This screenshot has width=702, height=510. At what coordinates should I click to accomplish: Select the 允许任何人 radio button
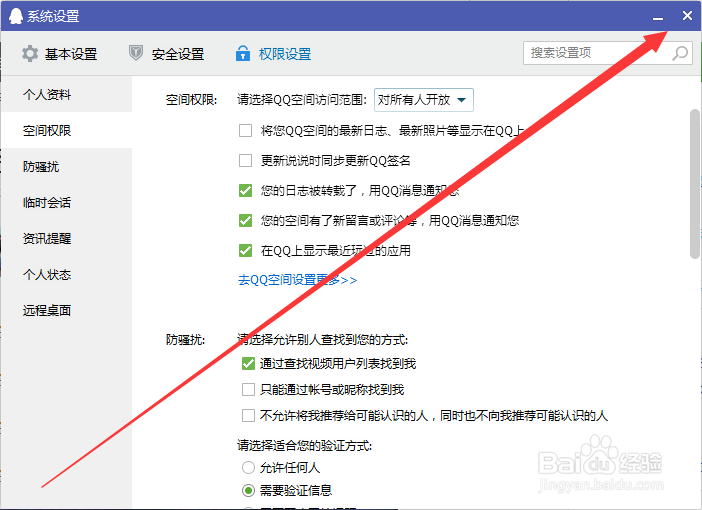[x=248, y=468]
